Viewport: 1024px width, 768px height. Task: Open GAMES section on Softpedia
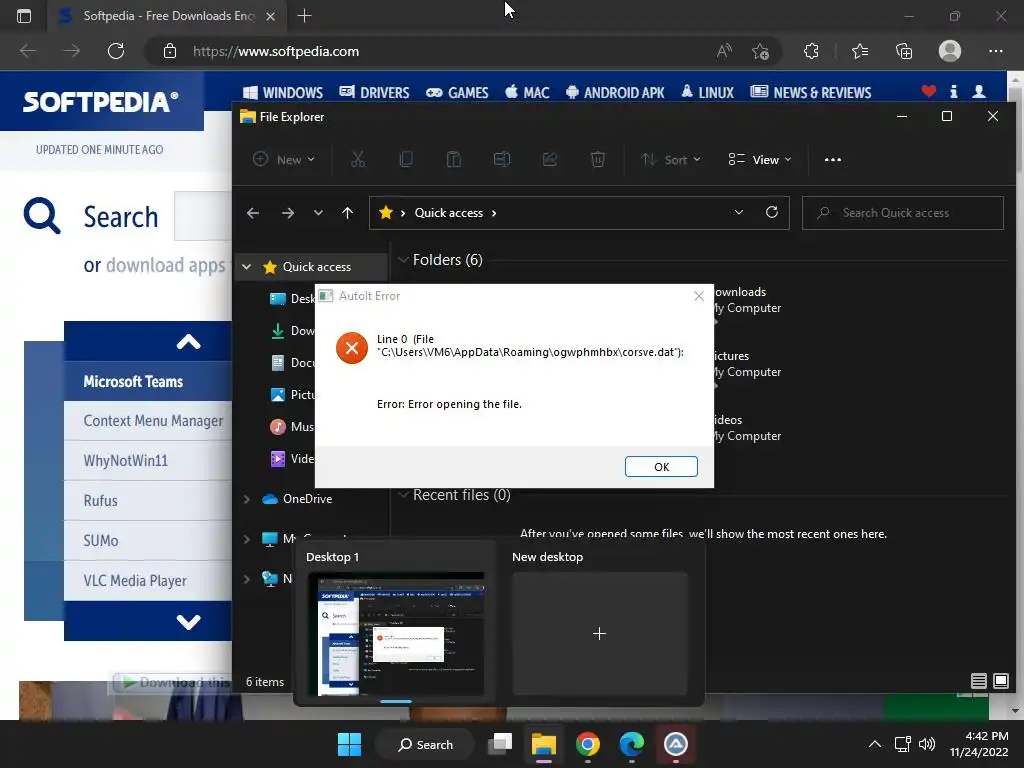457,93
